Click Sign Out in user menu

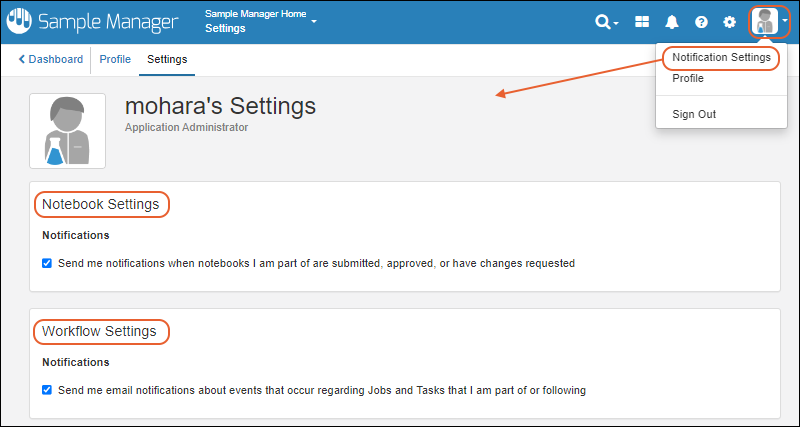(694, 114)
